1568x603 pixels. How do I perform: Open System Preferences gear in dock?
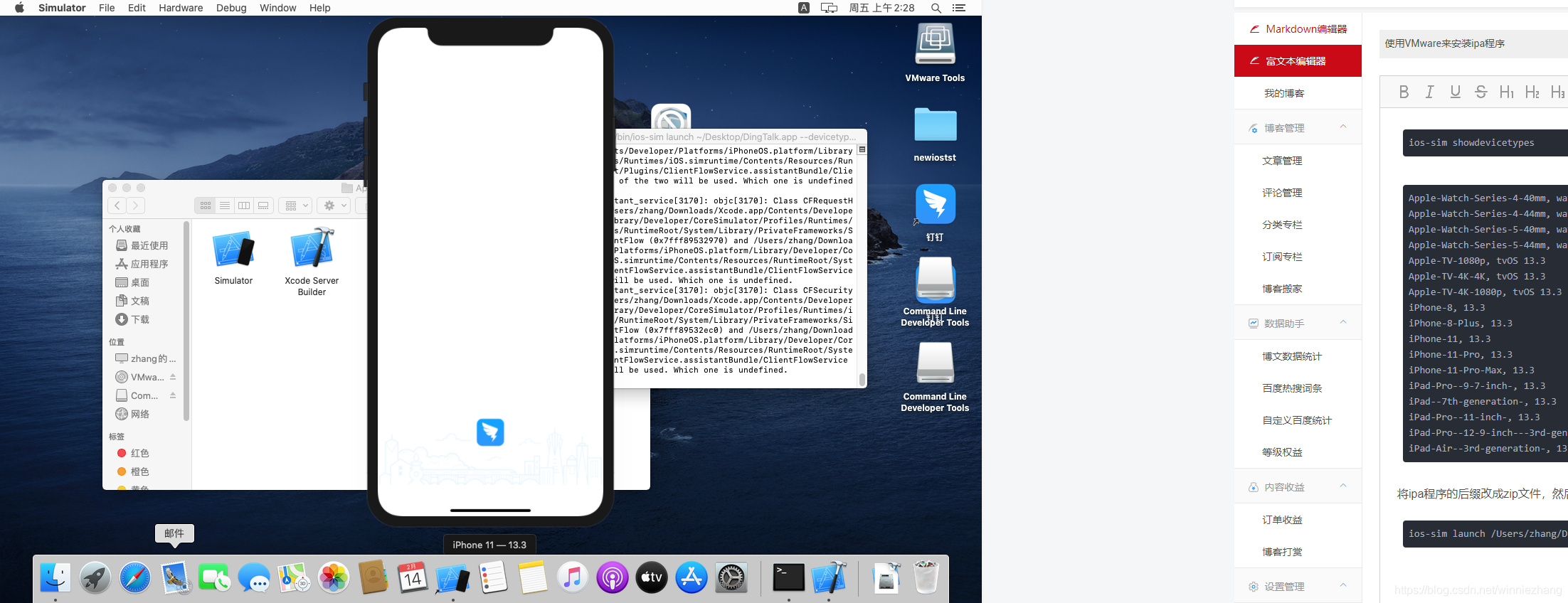(731, 577)
